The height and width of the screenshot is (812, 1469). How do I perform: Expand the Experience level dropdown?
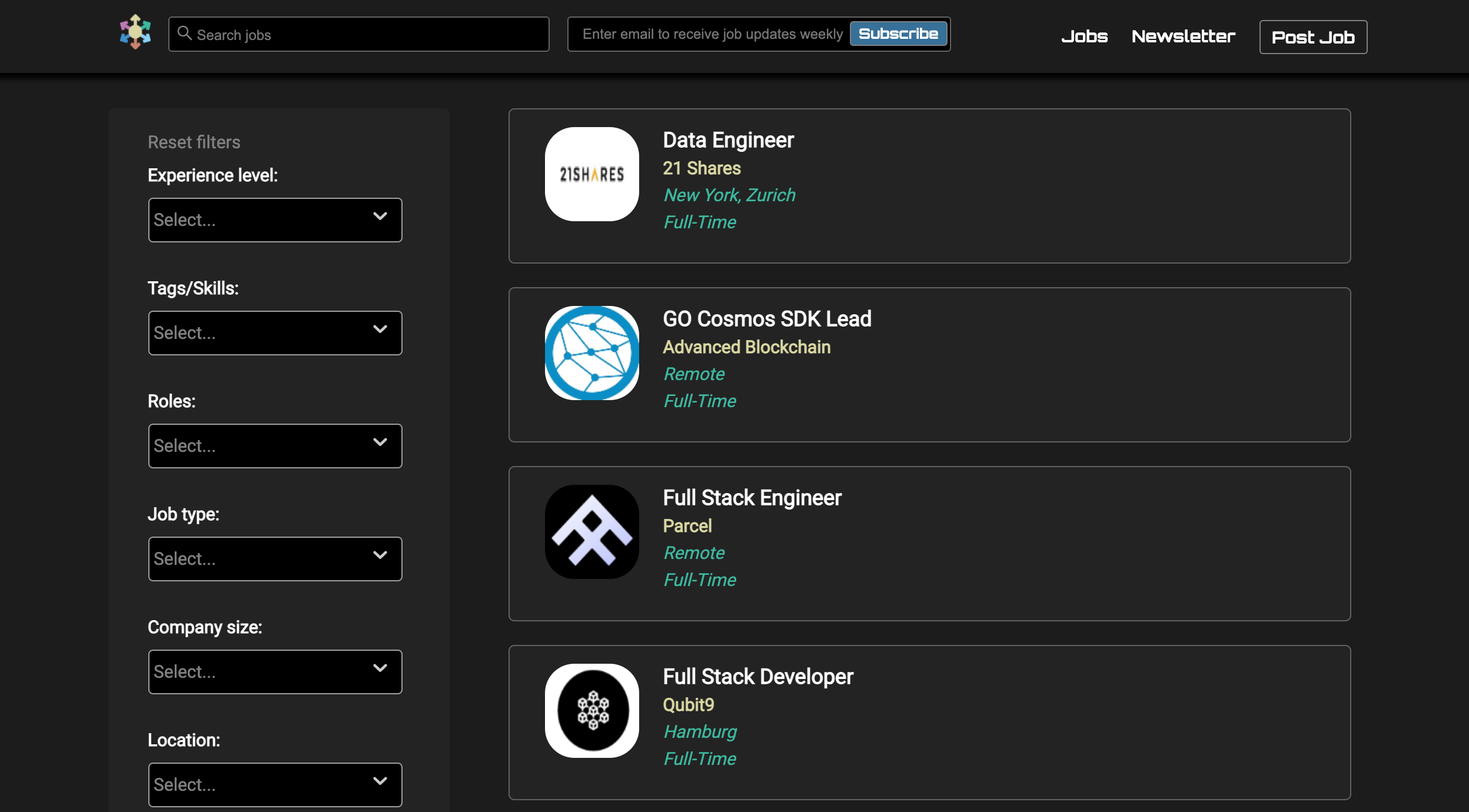pyautogui.click(x=275, y=220)
